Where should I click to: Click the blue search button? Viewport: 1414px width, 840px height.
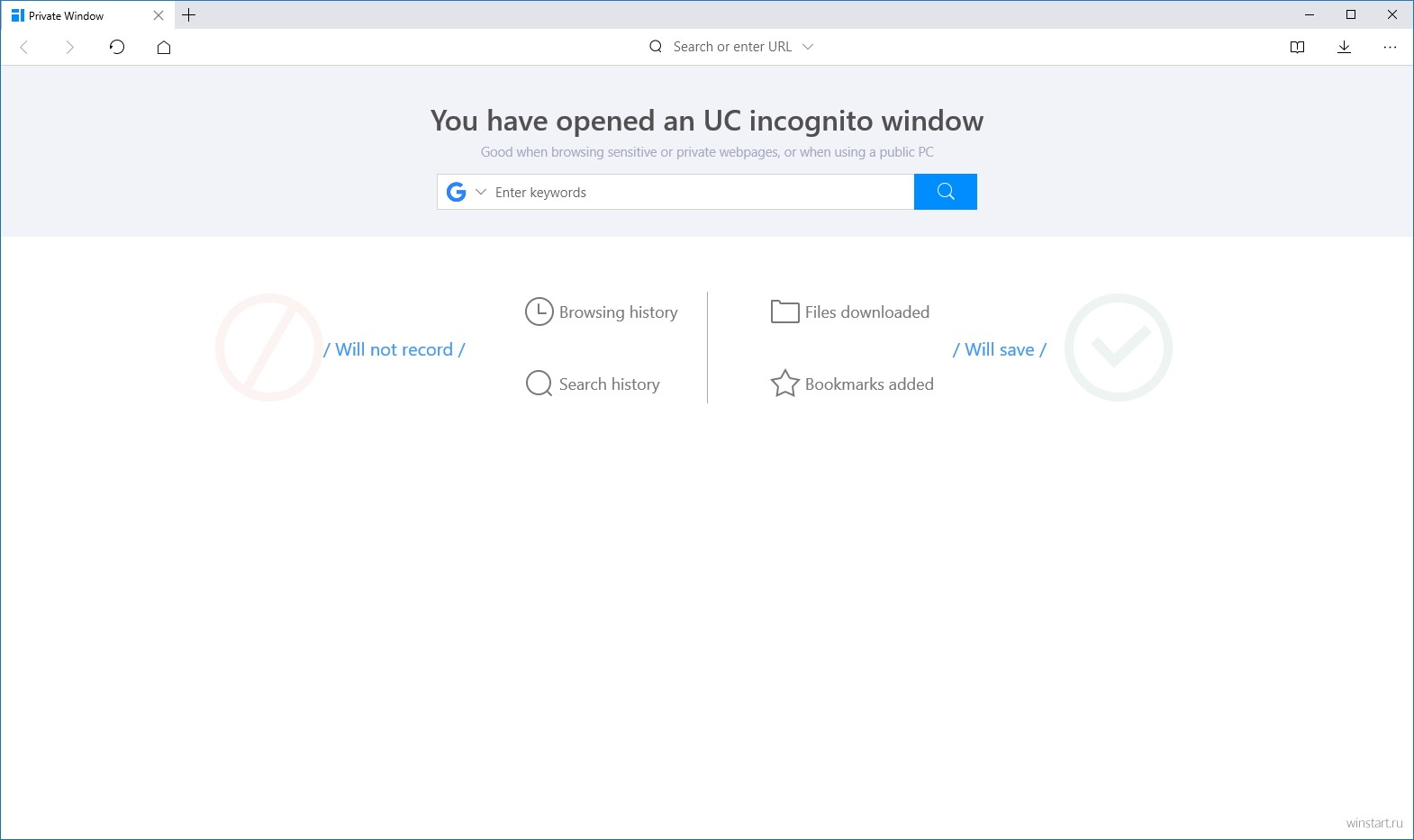pos(946,192)
